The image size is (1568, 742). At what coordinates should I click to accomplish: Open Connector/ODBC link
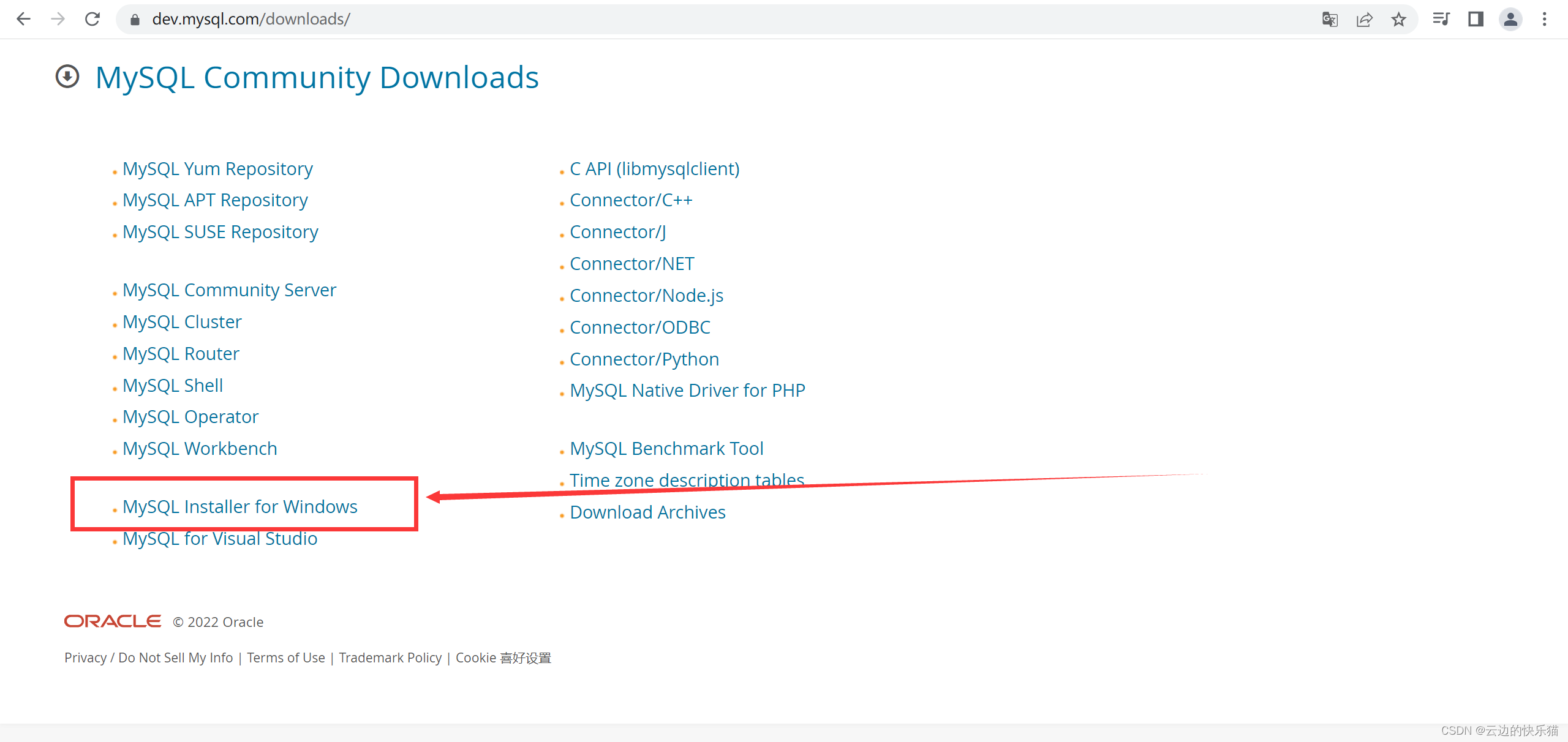click(640, 328)
